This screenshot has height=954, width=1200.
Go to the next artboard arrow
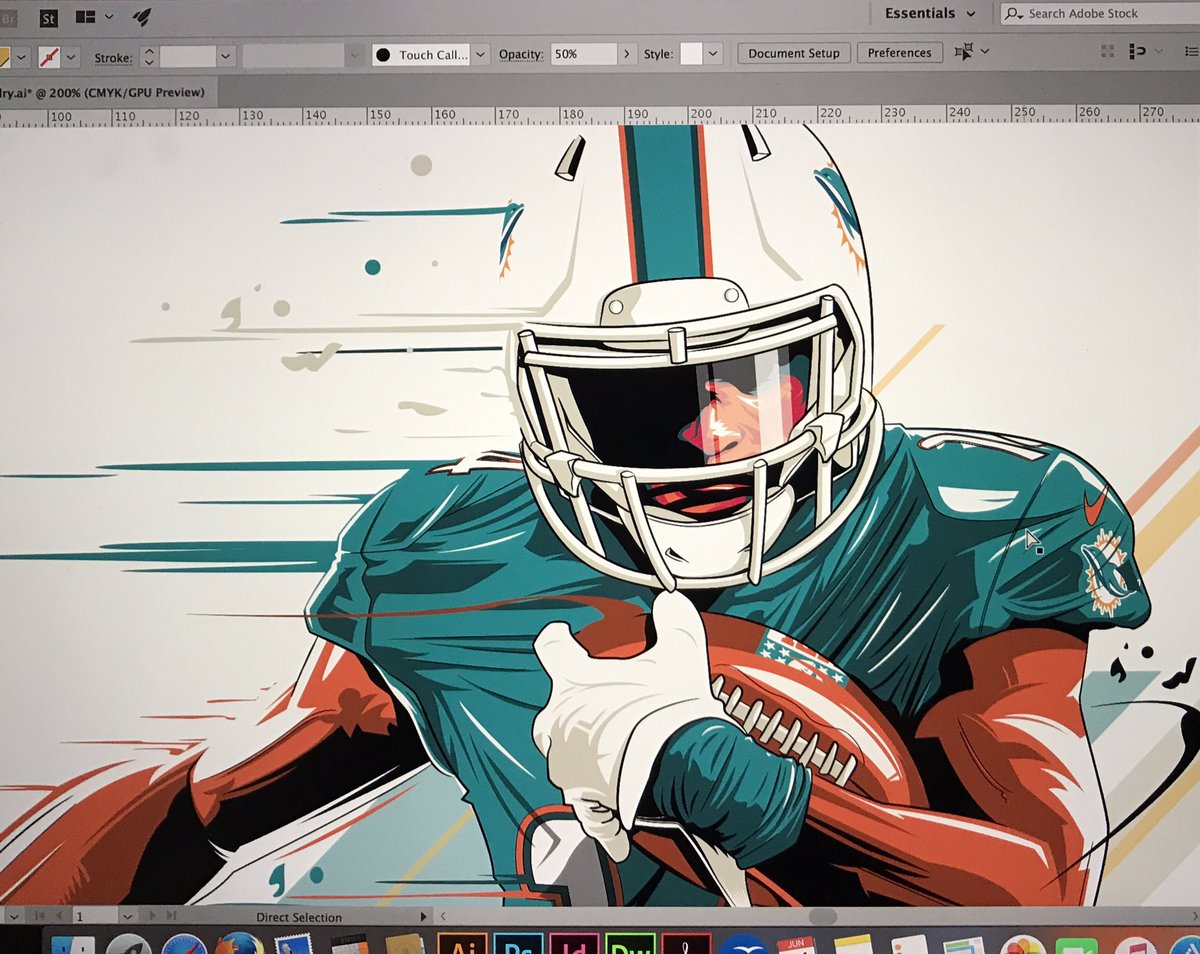pos(153,916)
